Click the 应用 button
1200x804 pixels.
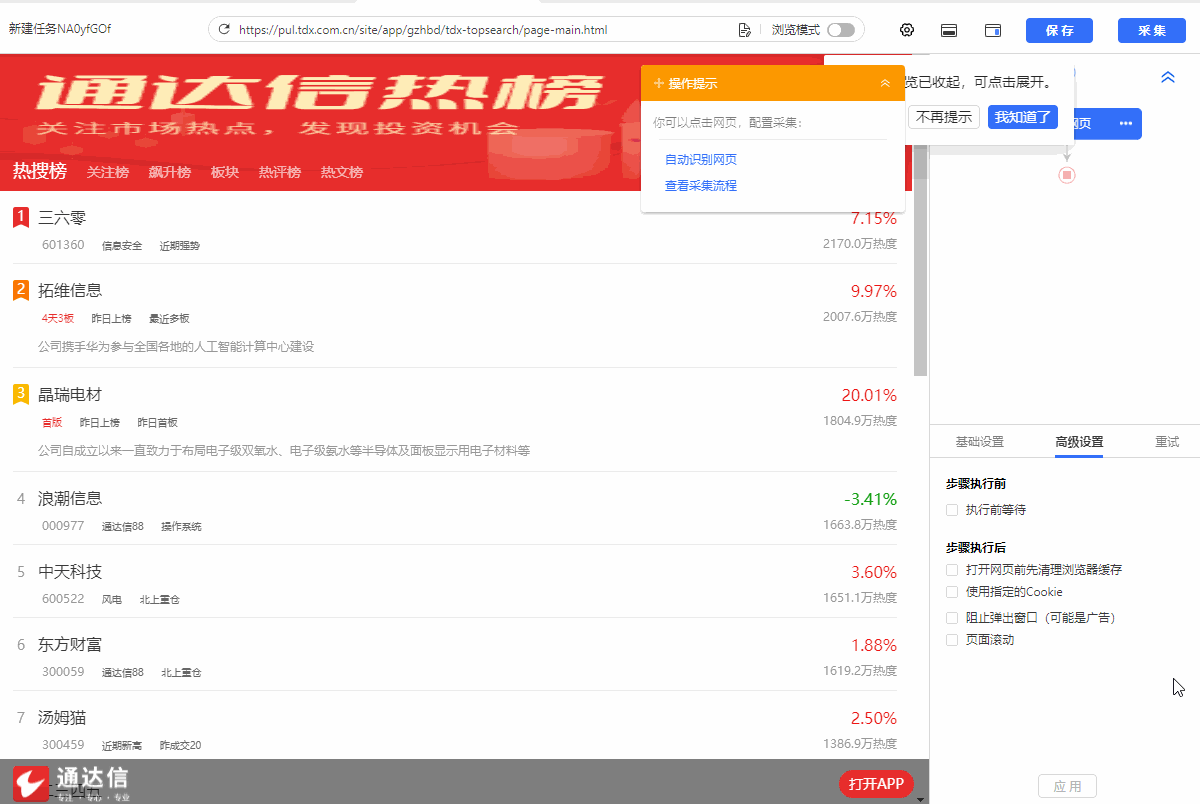coord(1067,786)
